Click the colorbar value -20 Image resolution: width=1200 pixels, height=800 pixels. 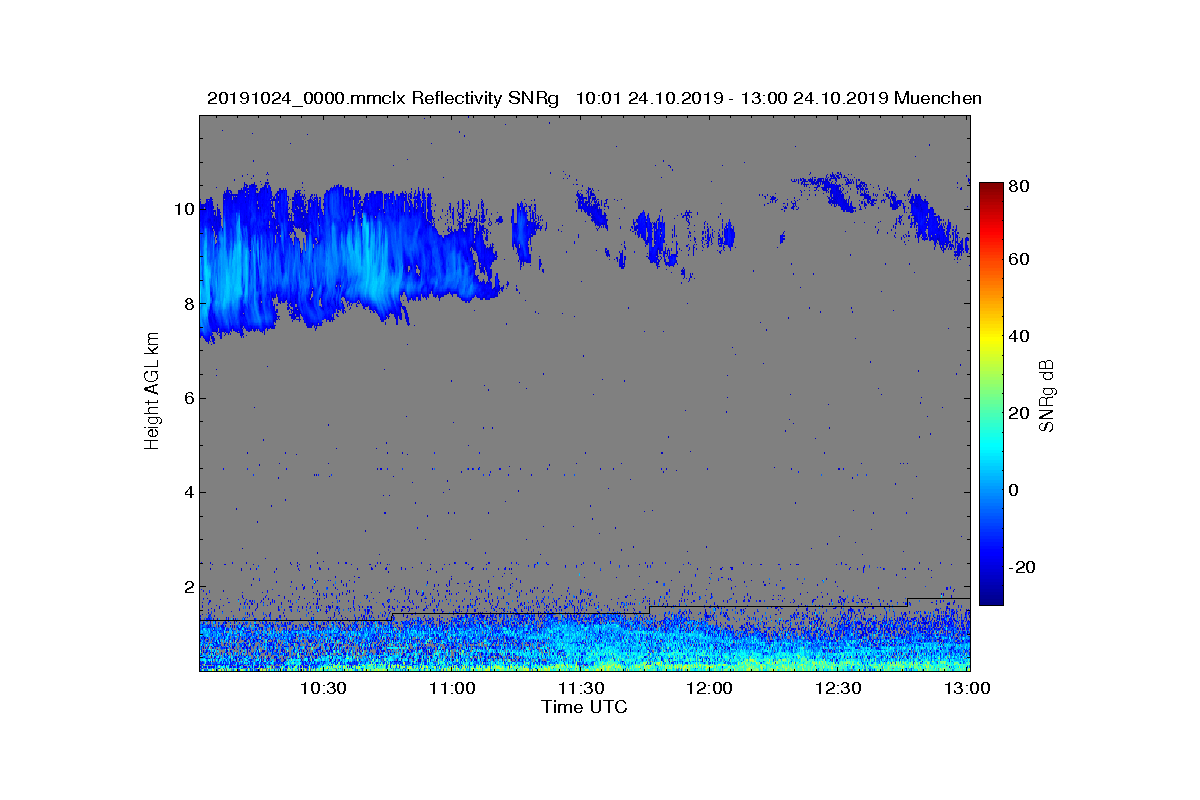coord(1023,567)
